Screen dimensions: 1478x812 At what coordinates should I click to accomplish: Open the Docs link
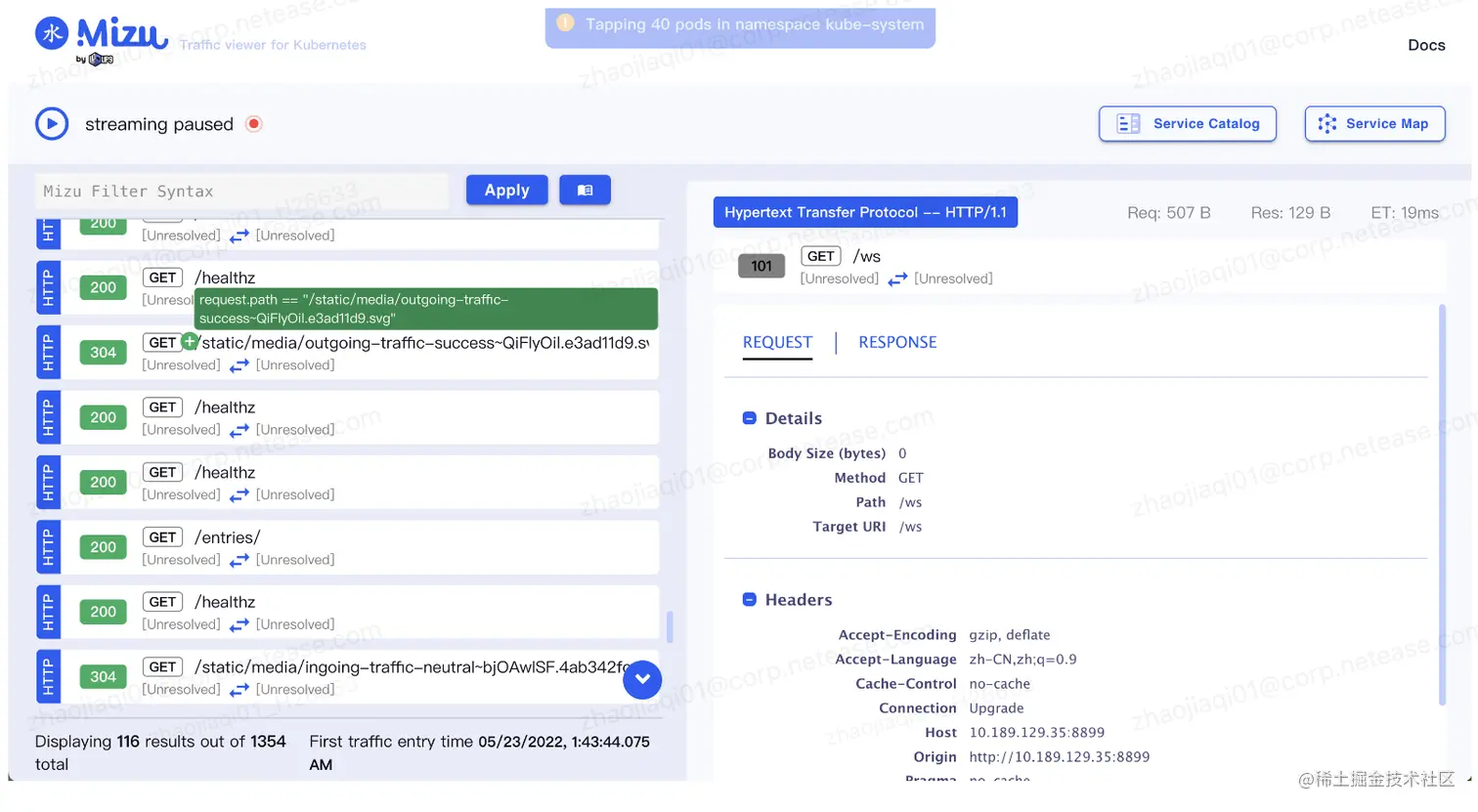point(1426,45)
